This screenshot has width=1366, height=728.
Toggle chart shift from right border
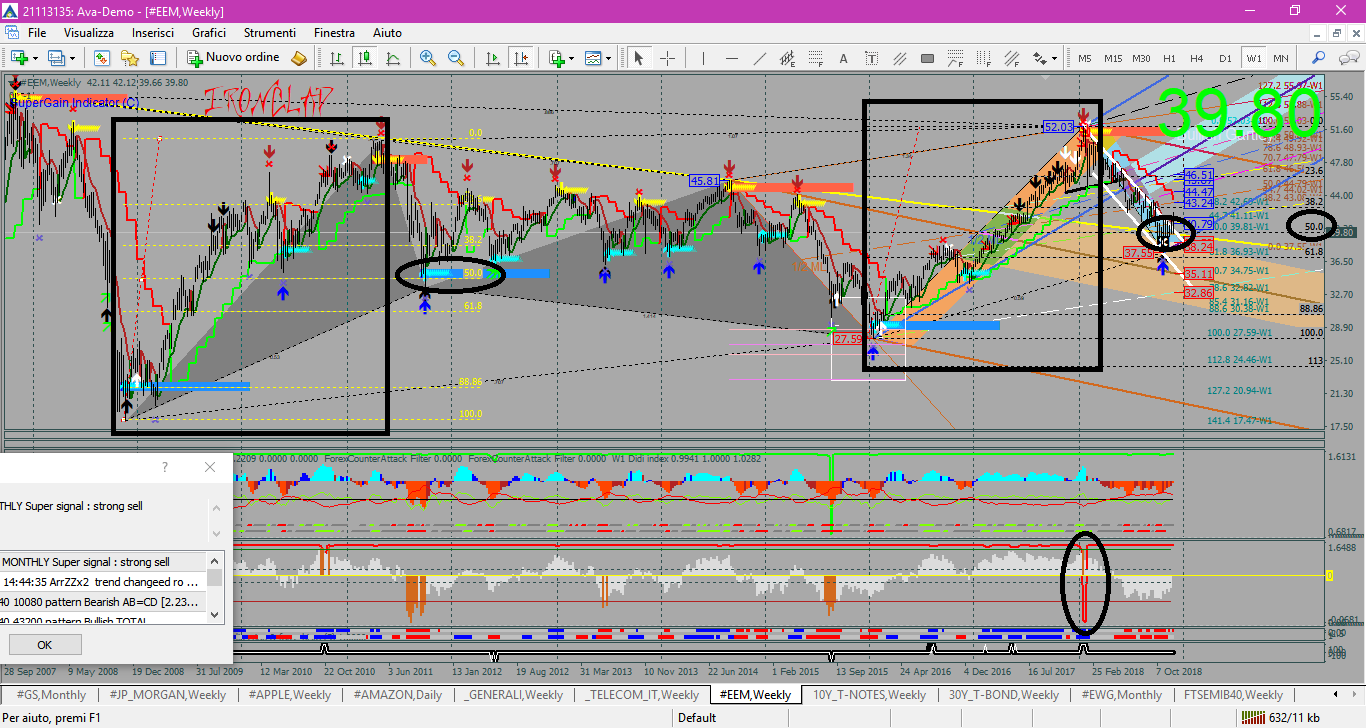(520, 58)
